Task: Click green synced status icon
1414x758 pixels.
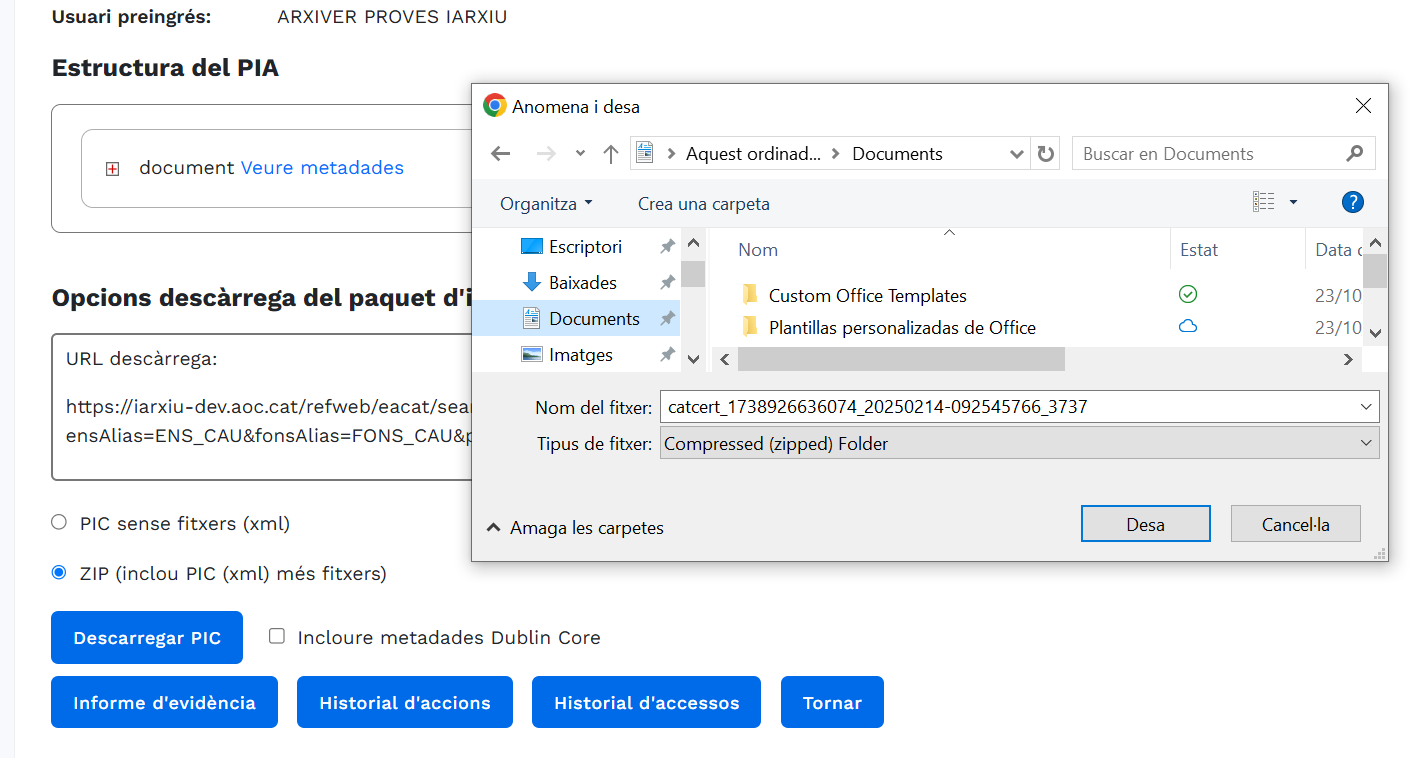Action: [x=1188, y=294]
